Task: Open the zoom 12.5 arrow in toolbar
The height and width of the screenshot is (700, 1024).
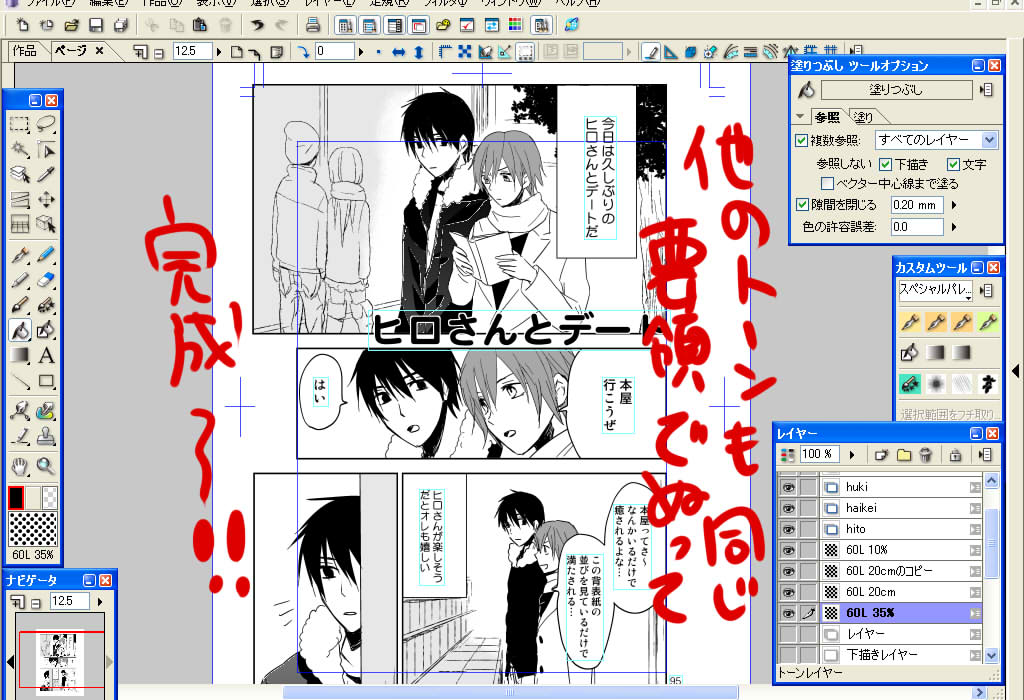Action: pos(219,52)
